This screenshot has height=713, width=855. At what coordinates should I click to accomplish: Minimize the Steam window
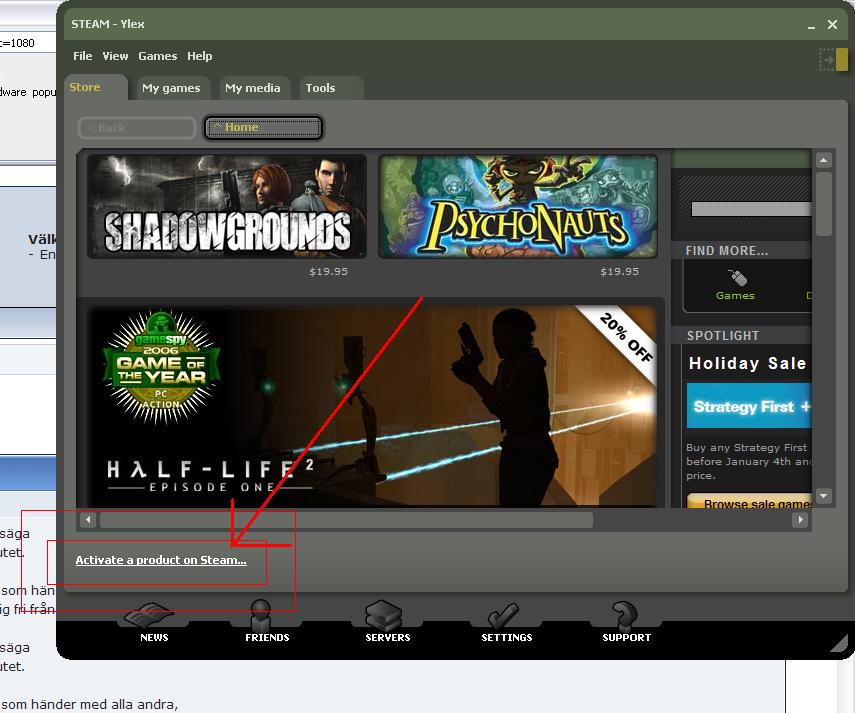coord(811,25)
